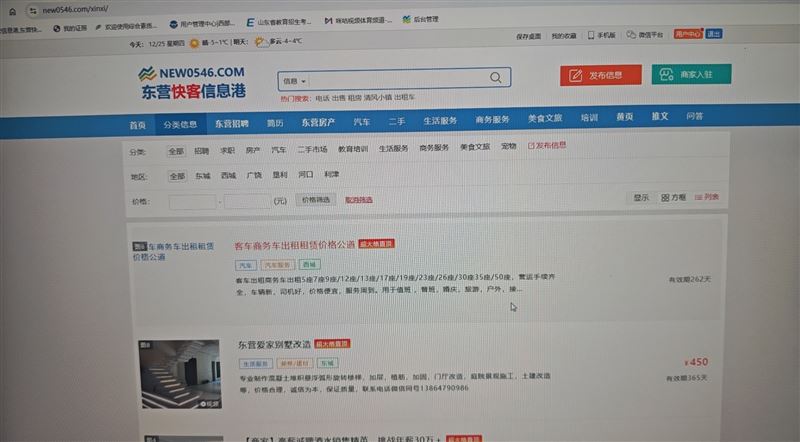The width and height of the screenshot is (800, 442).
Task: Expand the 显示 display options
Action: (x=641, y=197)
